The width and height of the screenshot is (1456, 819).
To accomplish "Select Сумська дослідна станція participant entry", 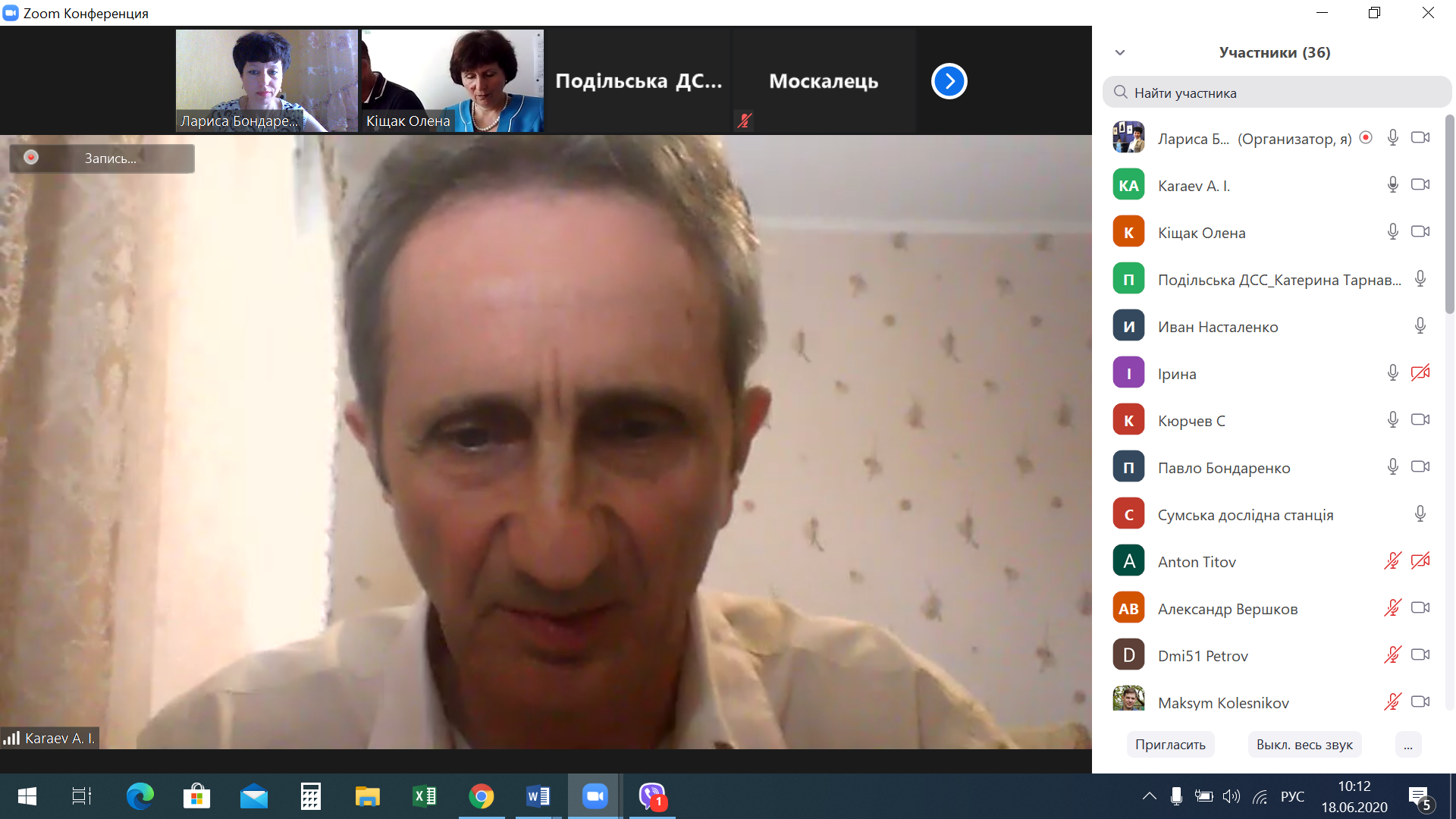I will pyautogui.click(x=1245, y=515).
